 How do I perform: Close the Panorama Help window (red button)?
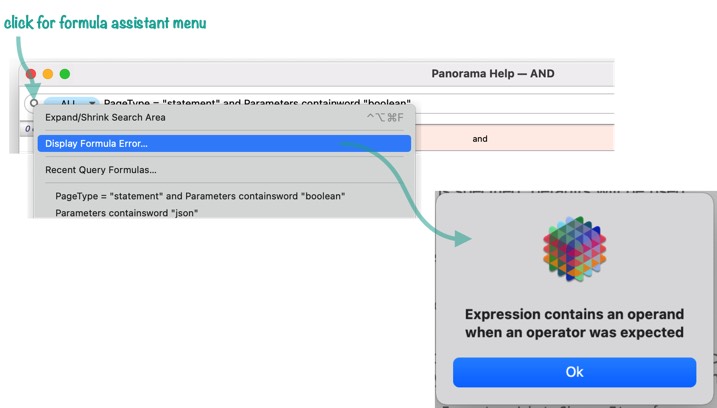point(31,74)
